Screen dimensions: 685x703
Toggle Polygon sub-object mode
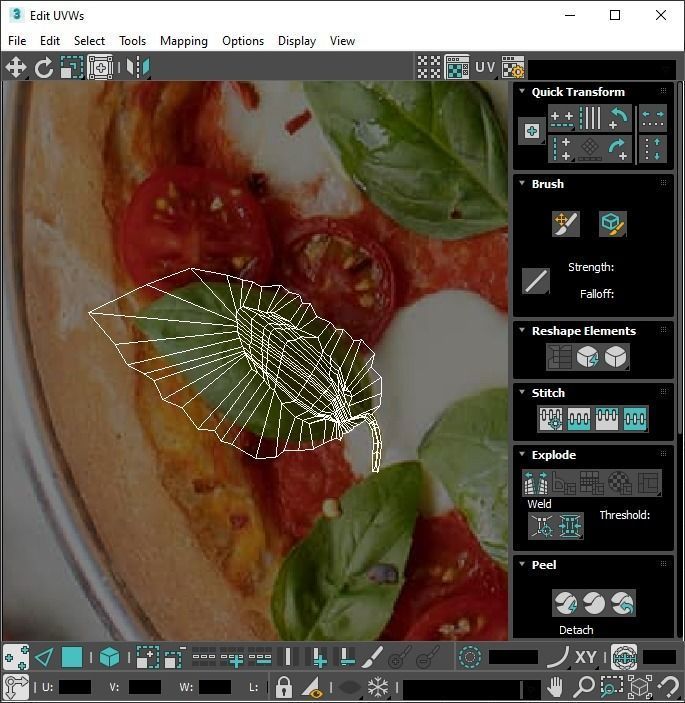72,658
